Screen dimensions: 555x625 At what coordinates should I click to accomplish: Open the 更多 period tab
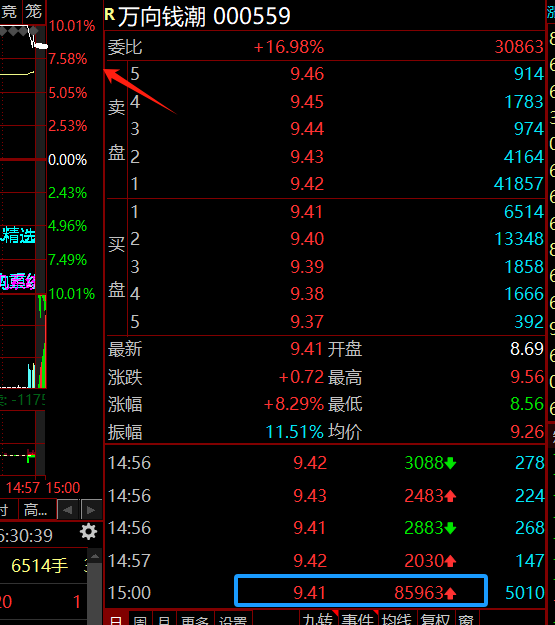point(195,620)
